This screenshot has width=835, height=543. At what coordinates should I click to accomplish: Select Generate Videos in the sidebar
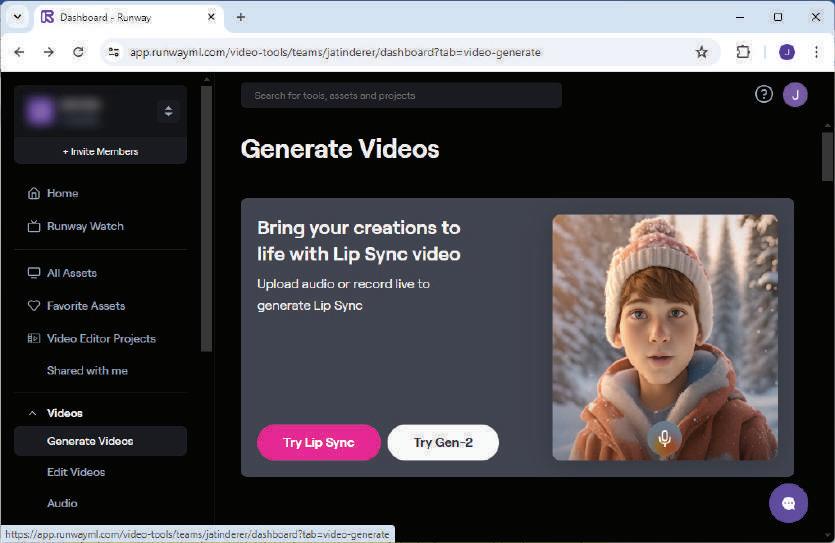point(101,441)
